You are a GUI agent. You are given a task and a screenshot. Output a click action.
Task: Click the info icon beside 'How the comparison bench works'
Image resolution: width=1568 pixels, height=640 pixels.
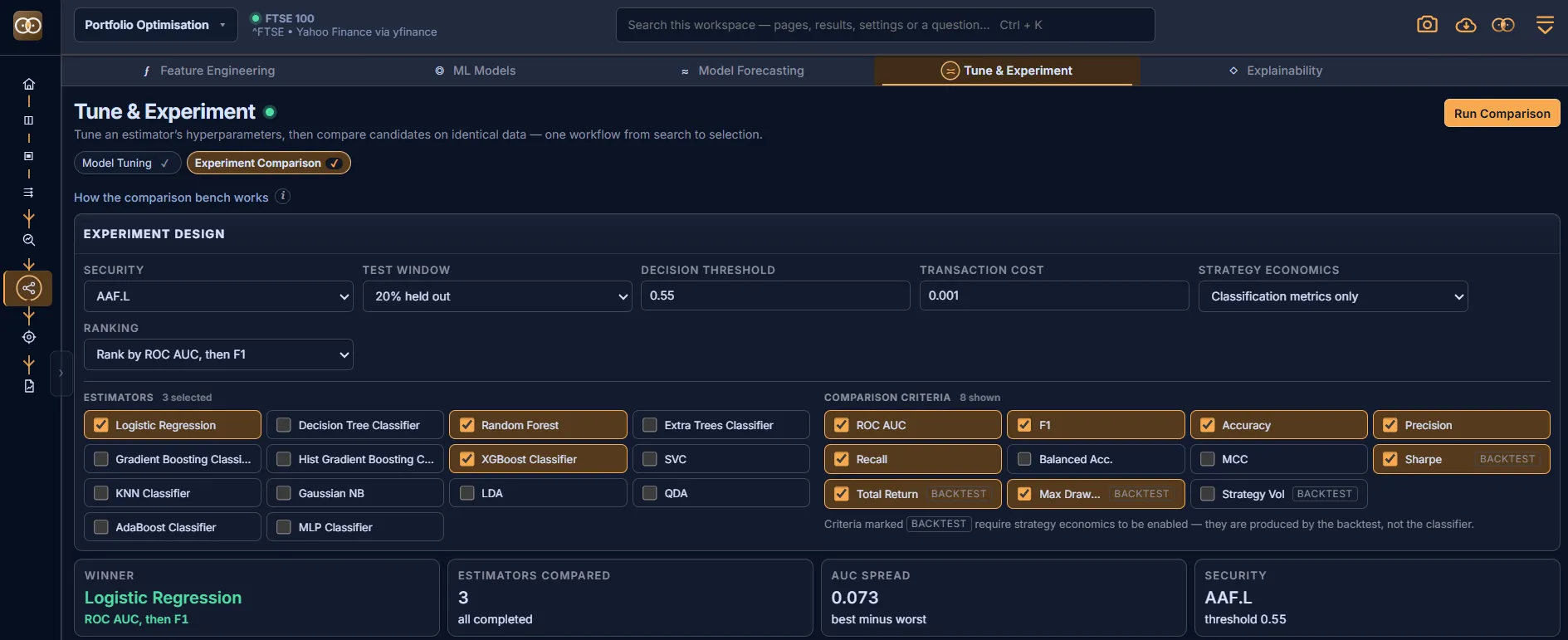point(283,197)
